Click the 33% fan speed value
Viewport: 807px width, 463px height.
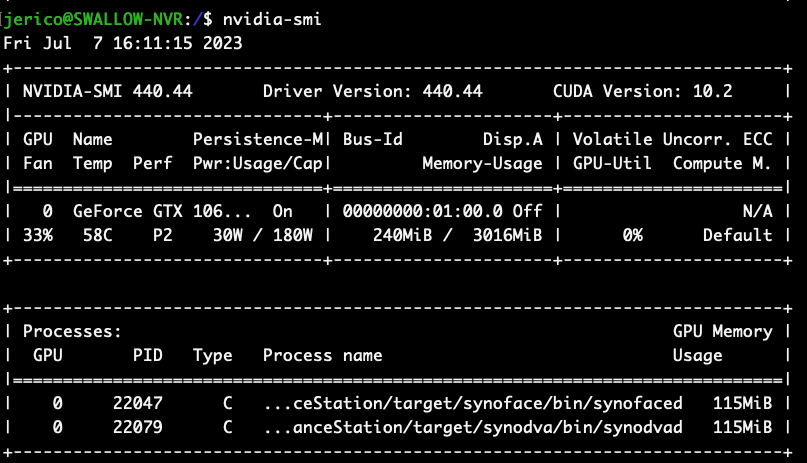point(38,235)
